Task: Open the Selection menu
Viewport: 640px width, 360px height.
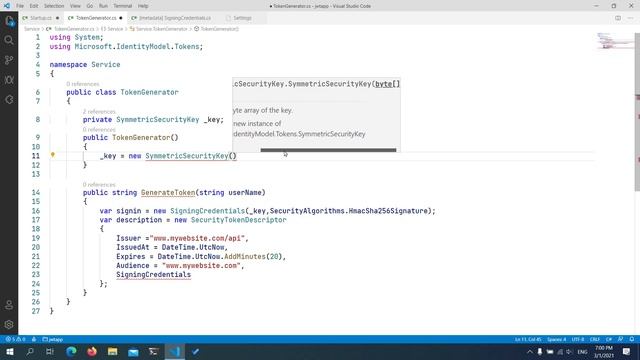Action: coord(54,6)
